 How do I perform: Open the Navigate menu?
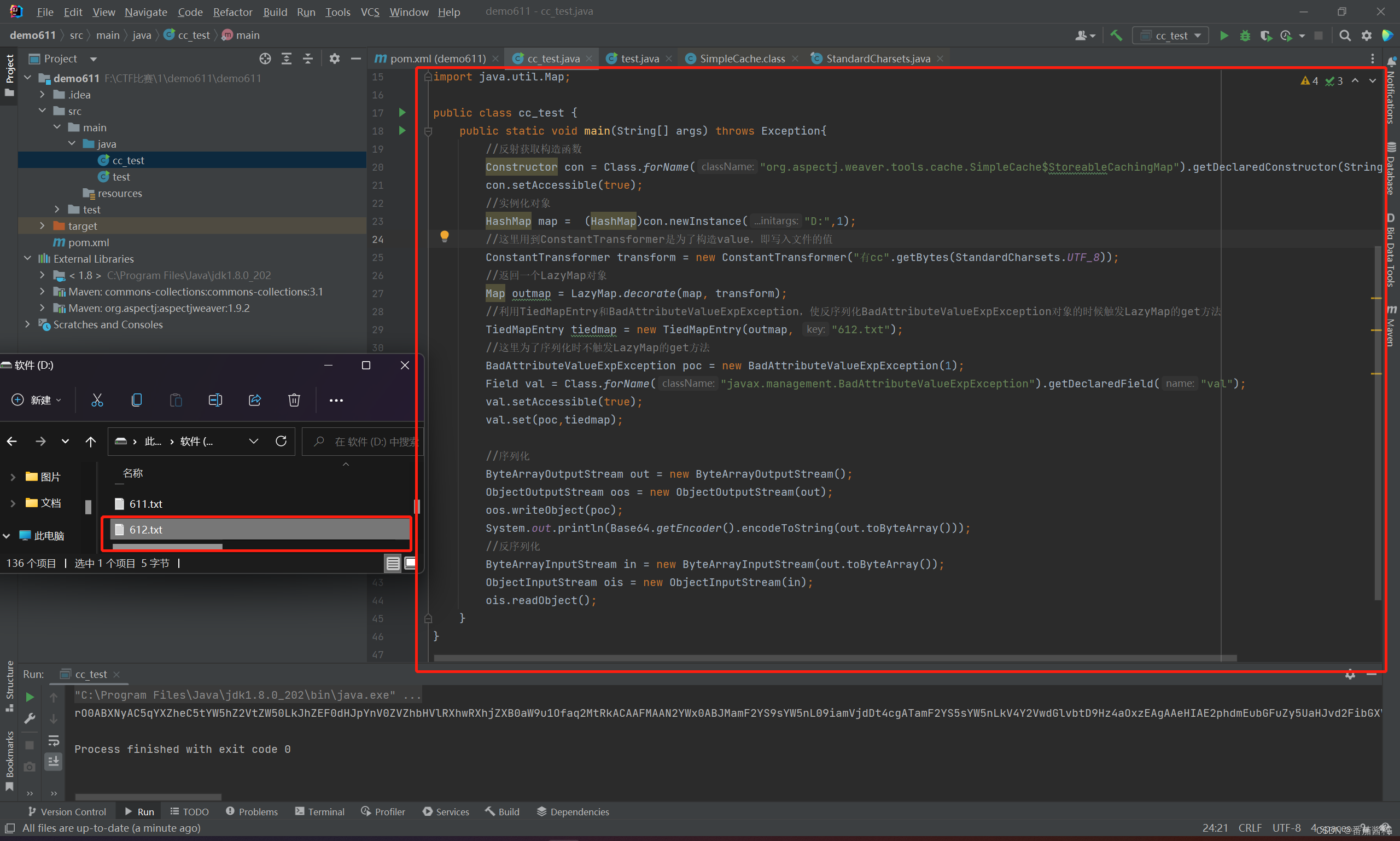145,12
